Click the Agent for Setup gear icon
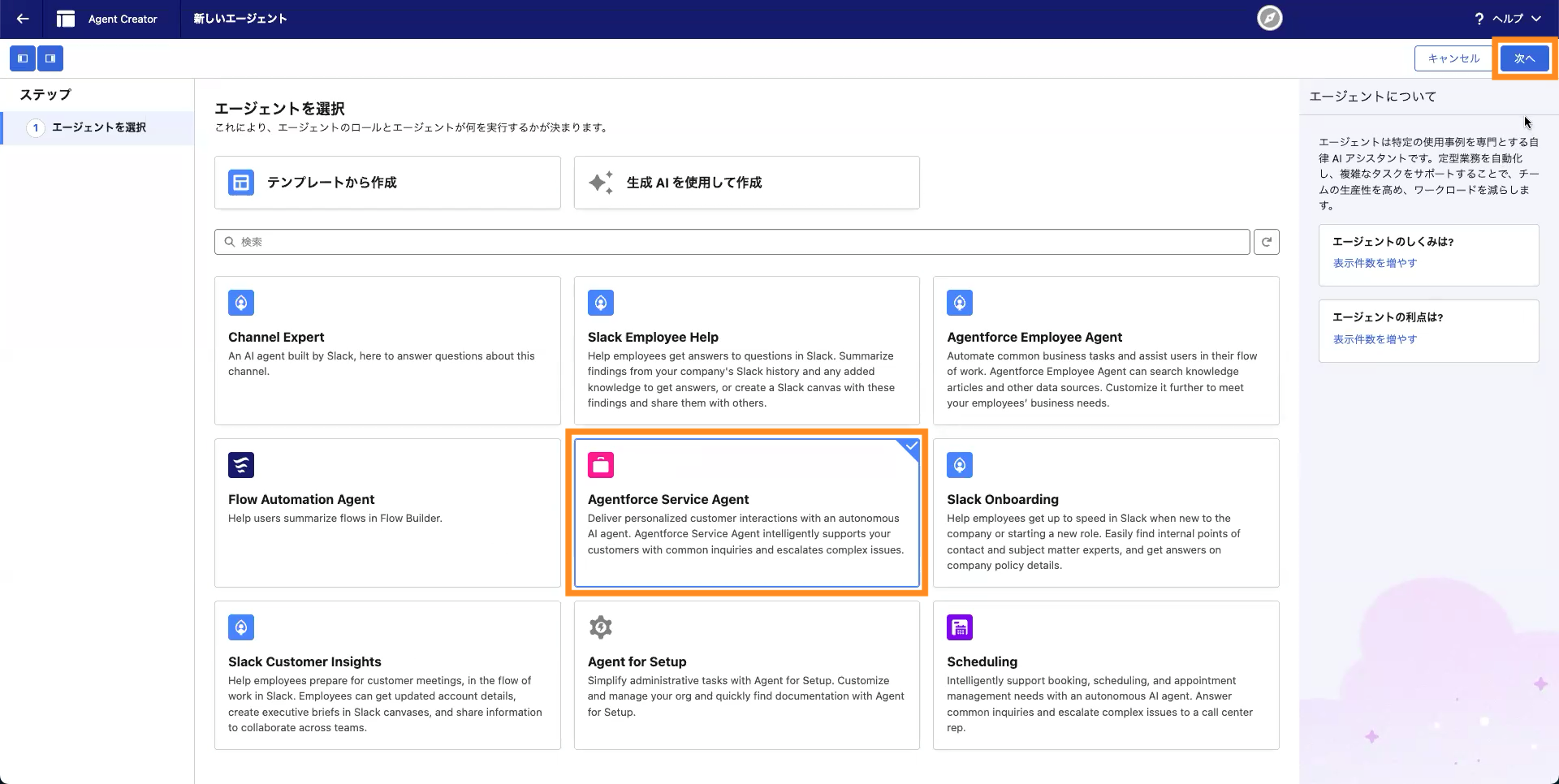The height and width of the screenshot is (784, 1559). [601, 627]
